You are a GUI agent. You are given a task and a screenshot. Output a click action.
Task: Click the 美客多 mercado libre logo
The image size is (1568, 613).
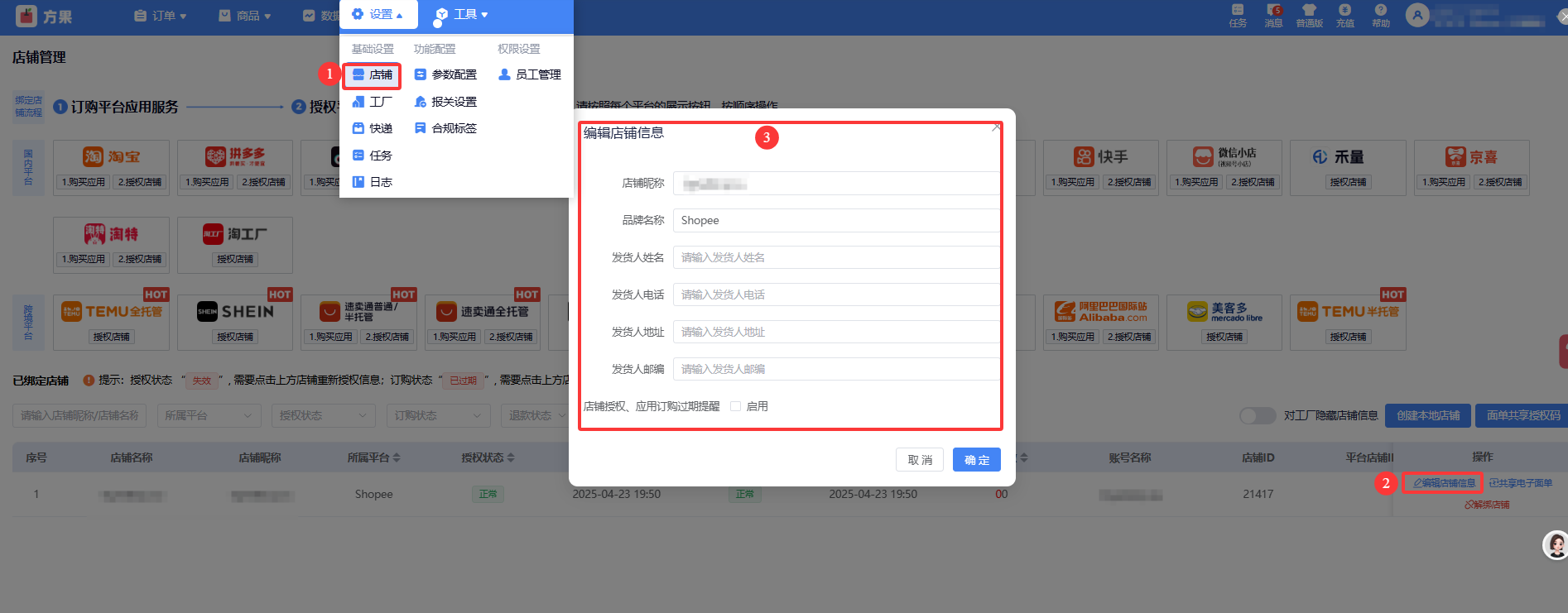pos(1224,311)
